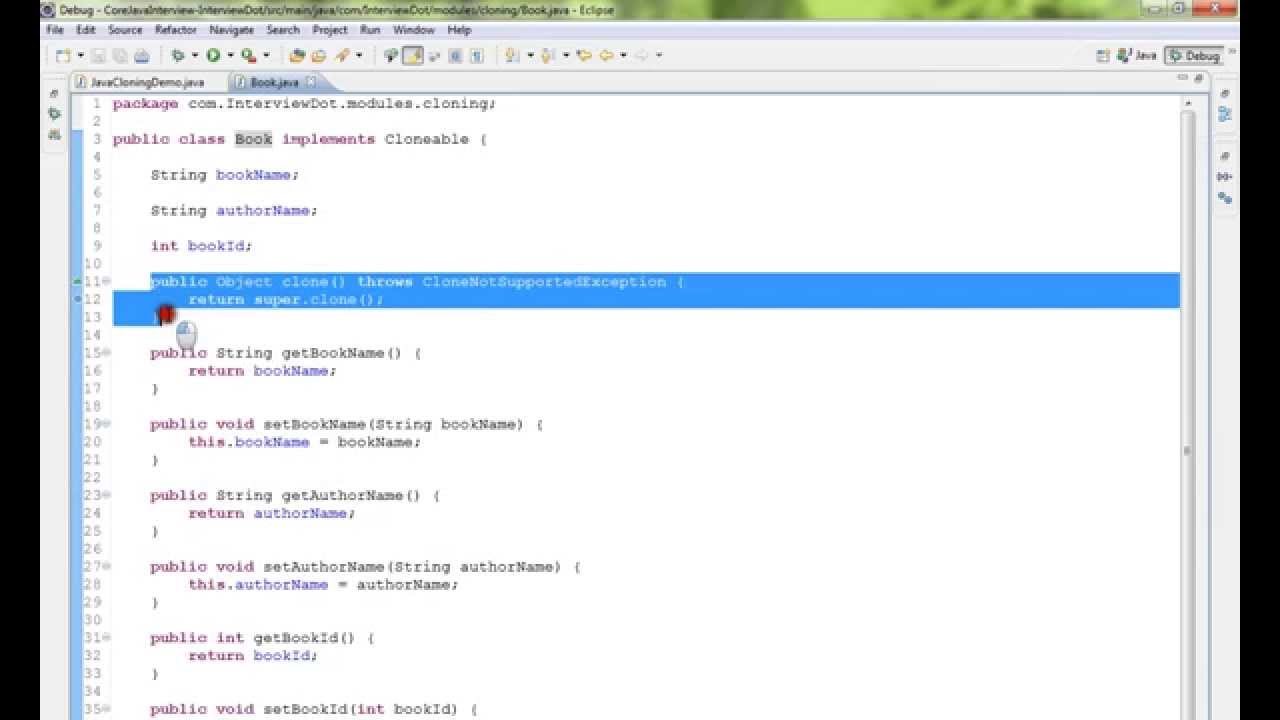This screenshot has height=720, width=1280.
Task: Toggle Word Wrap toolbar button
Action: tap(433, 56)
